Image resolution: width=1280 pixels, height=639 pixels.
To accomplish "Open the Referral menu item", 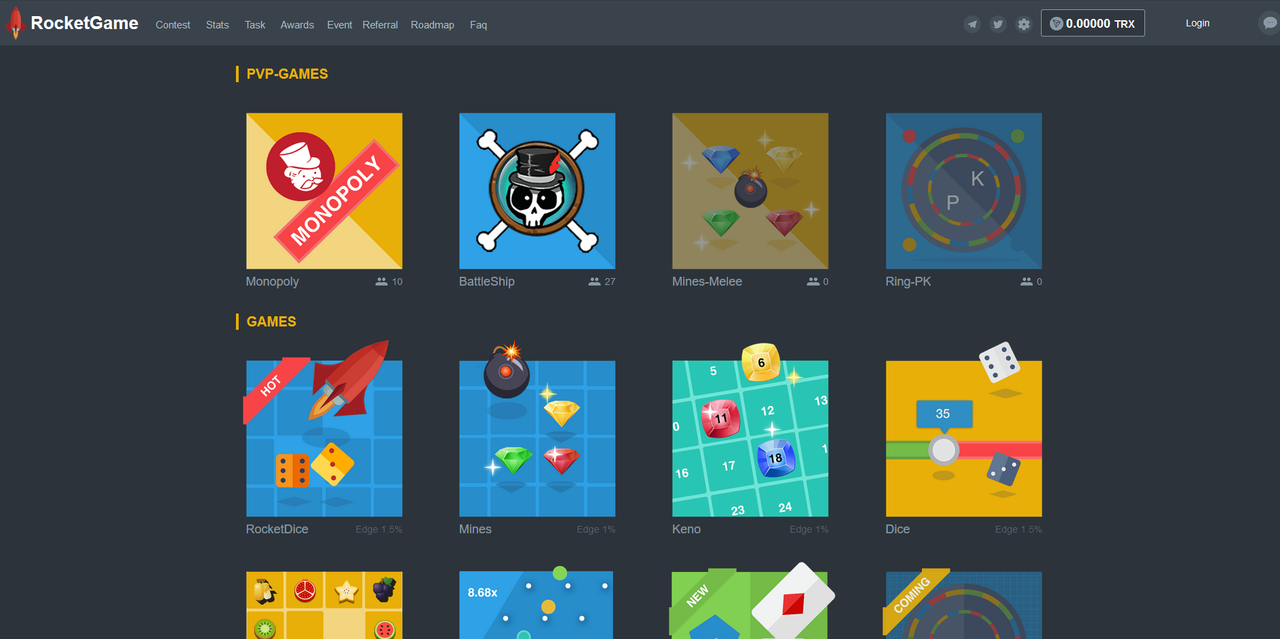I will tap(380, 25).
